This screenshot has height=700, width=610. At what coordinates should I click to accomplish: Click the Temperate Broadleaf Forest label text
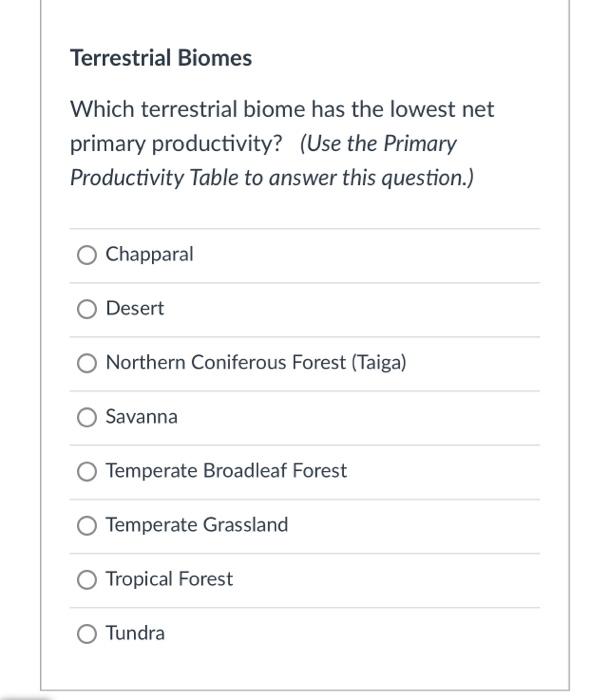tap(226, 471)
